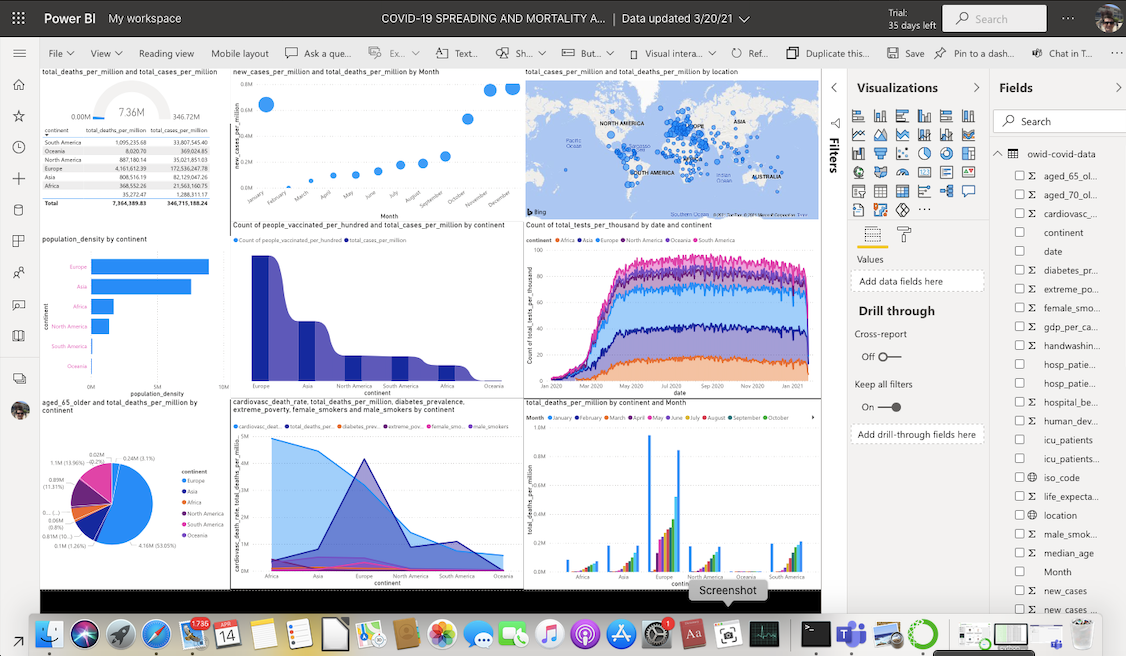Viewport: 1126px width, 656px height.
Task: Select the scatter chart visualization icon
Action: tap(902, 153)
